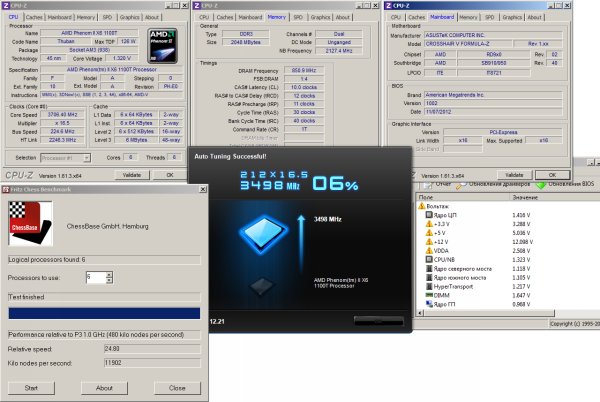The width and height of the screenshot is (600, 402).
Task: Click the DIMM voltage value 1.647 V
Action: pyautogui.click(x=521, y=295)
